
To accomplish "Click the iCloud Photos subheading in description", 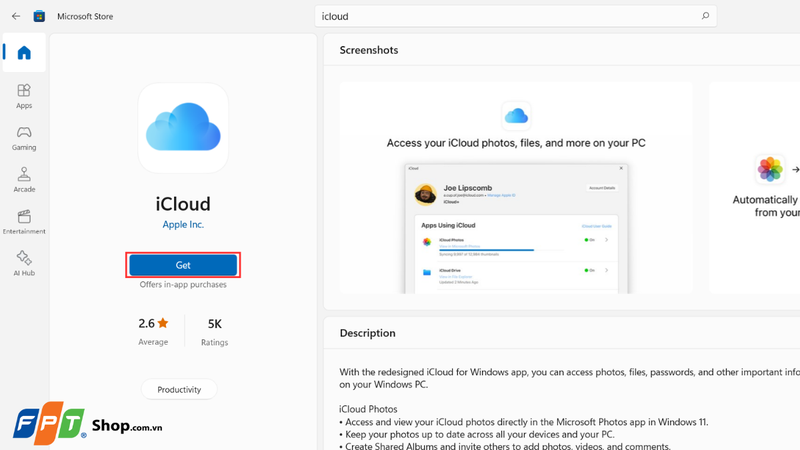I will (x=368, y=409).
